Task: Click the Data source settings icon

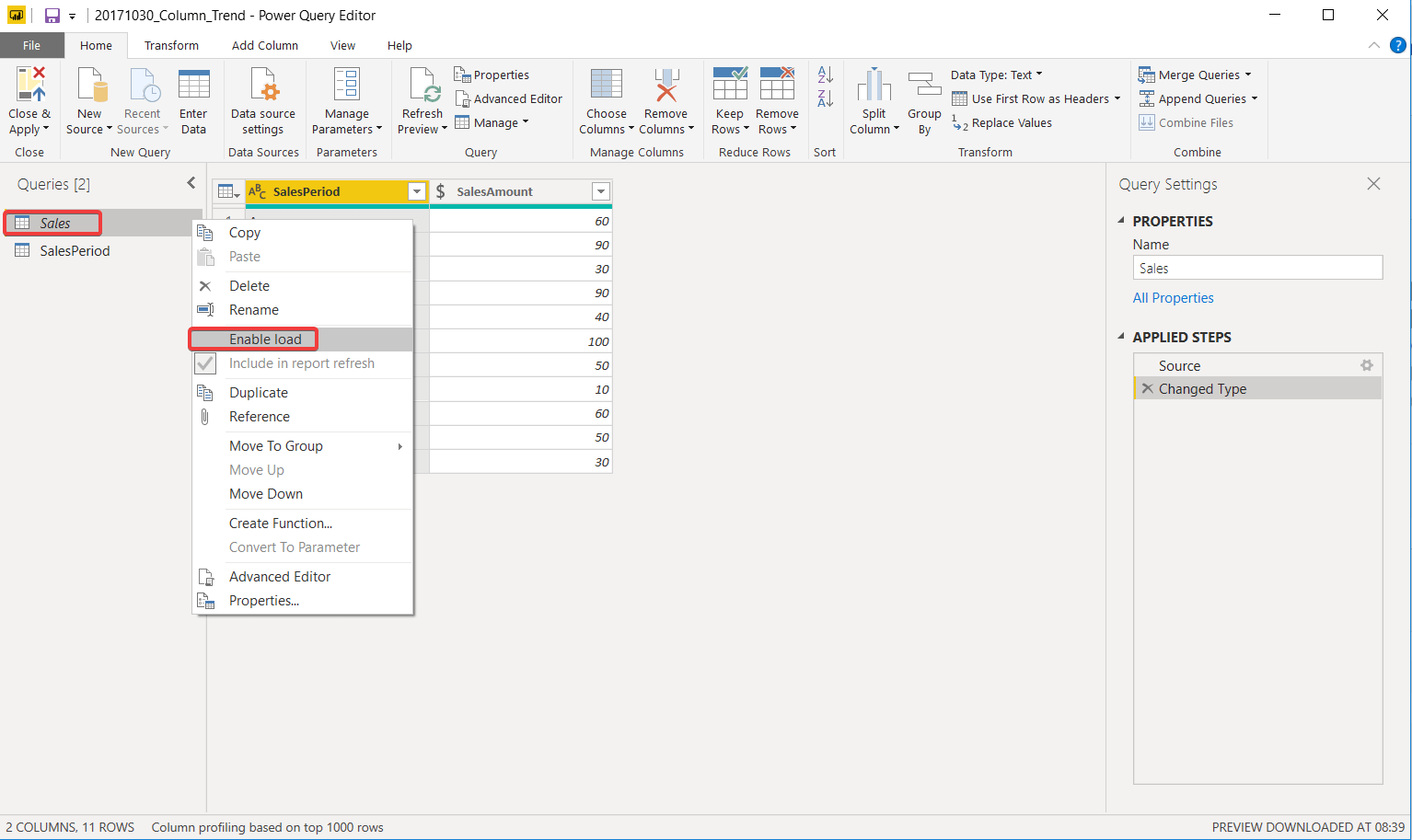Action: pos(263,85)
